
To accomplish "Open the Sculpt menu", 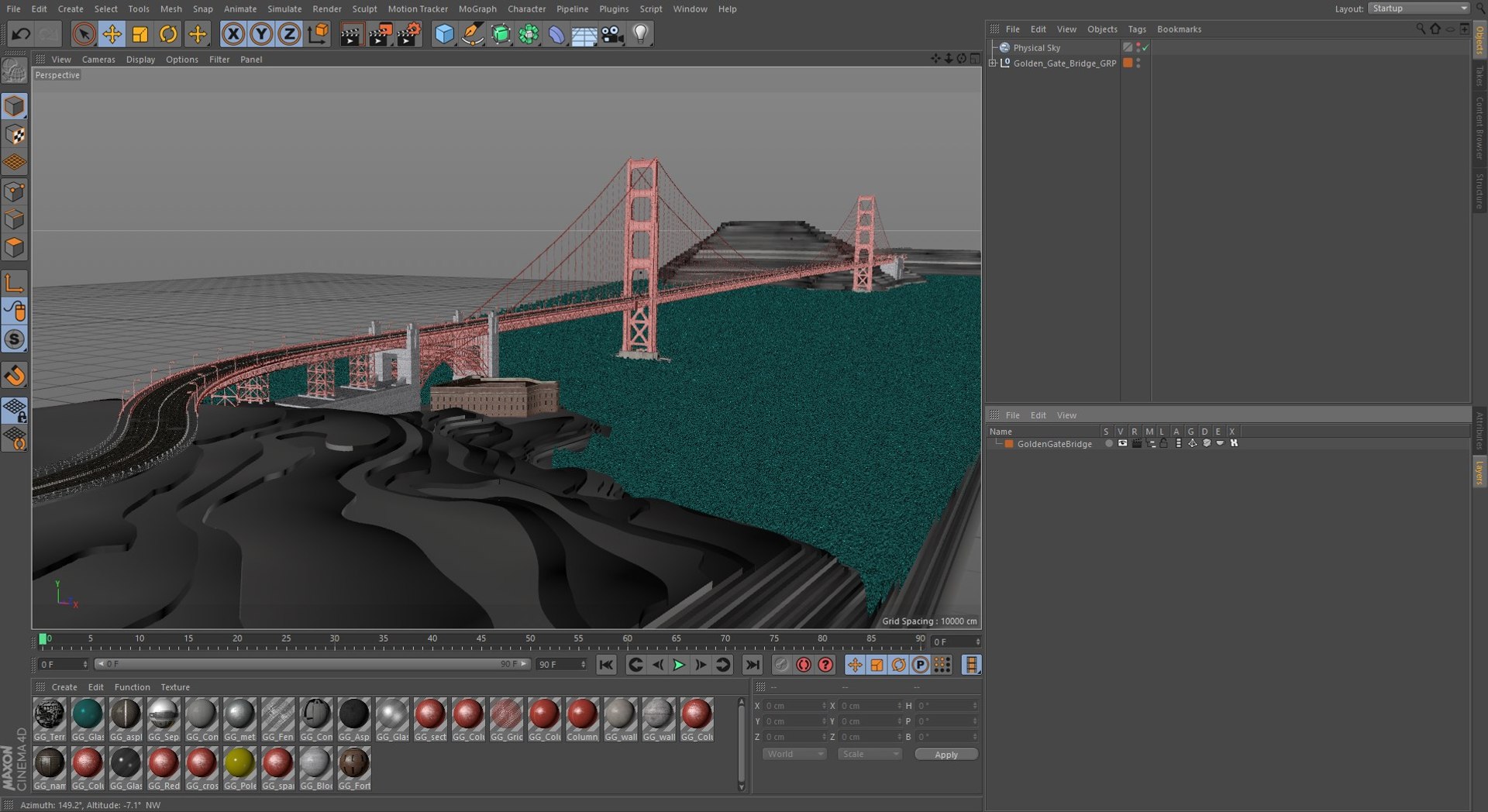I will [364, 9].
